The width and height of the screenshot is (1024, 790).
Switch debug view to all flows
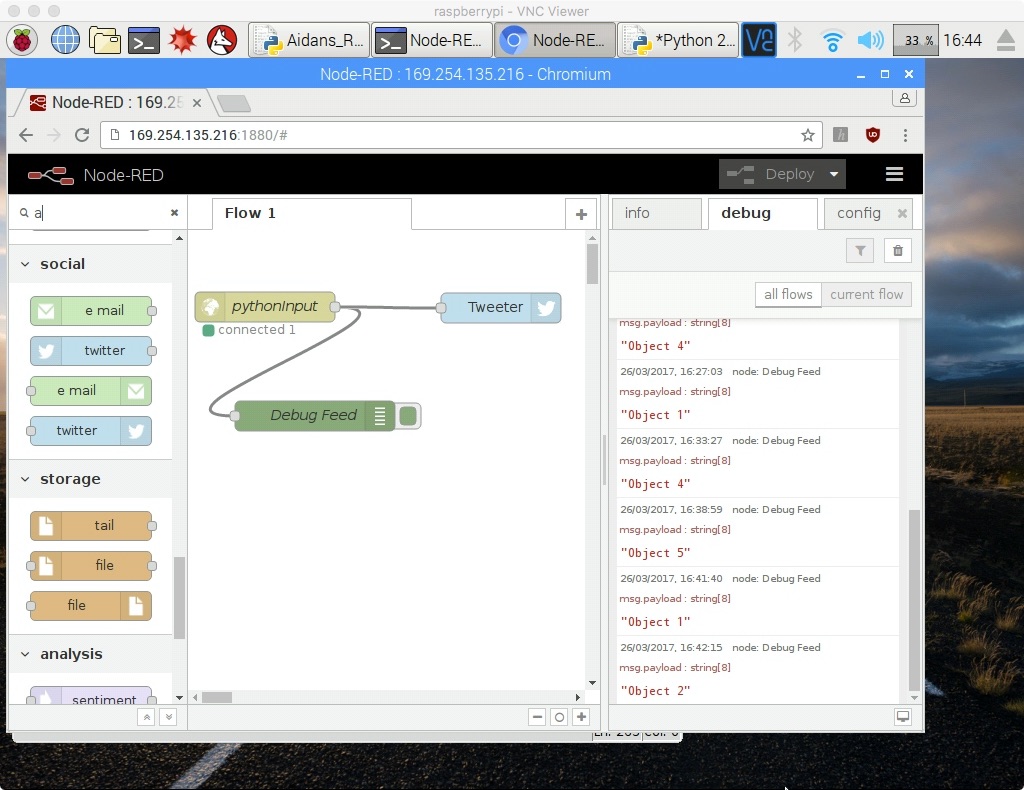(788, 294)
